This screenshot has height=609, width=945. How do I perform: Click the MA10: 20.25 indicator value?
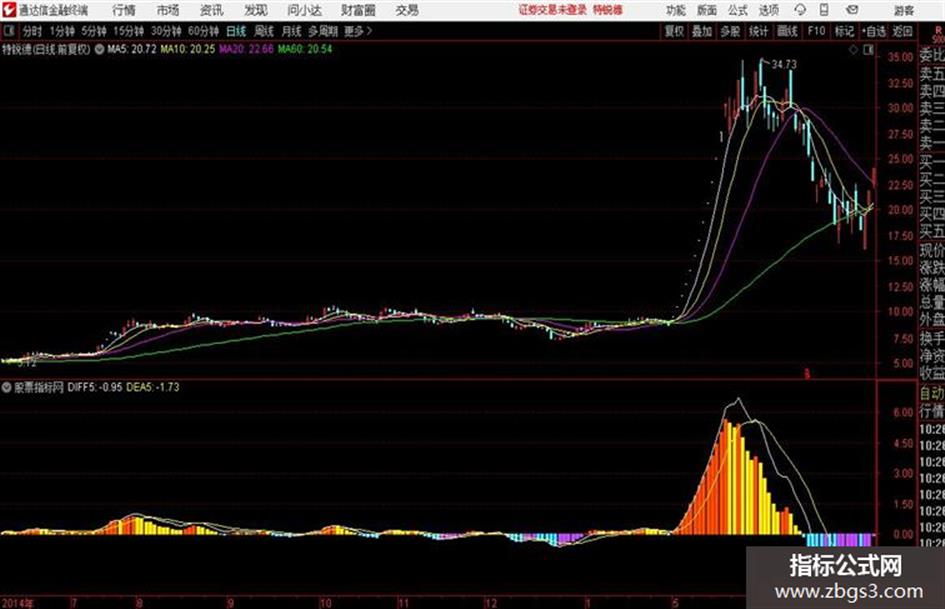click(187, 49)
